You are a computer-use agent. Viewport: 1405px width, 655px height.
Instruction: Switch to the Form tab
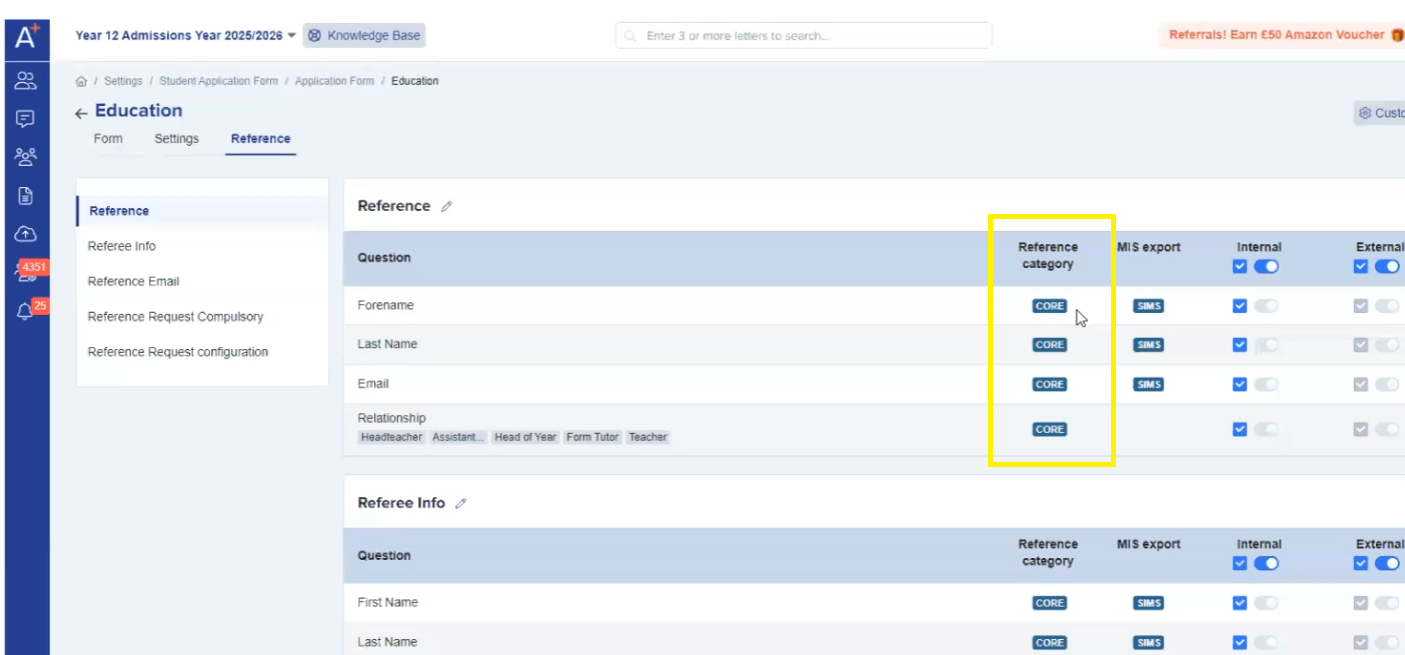[108, 139]
